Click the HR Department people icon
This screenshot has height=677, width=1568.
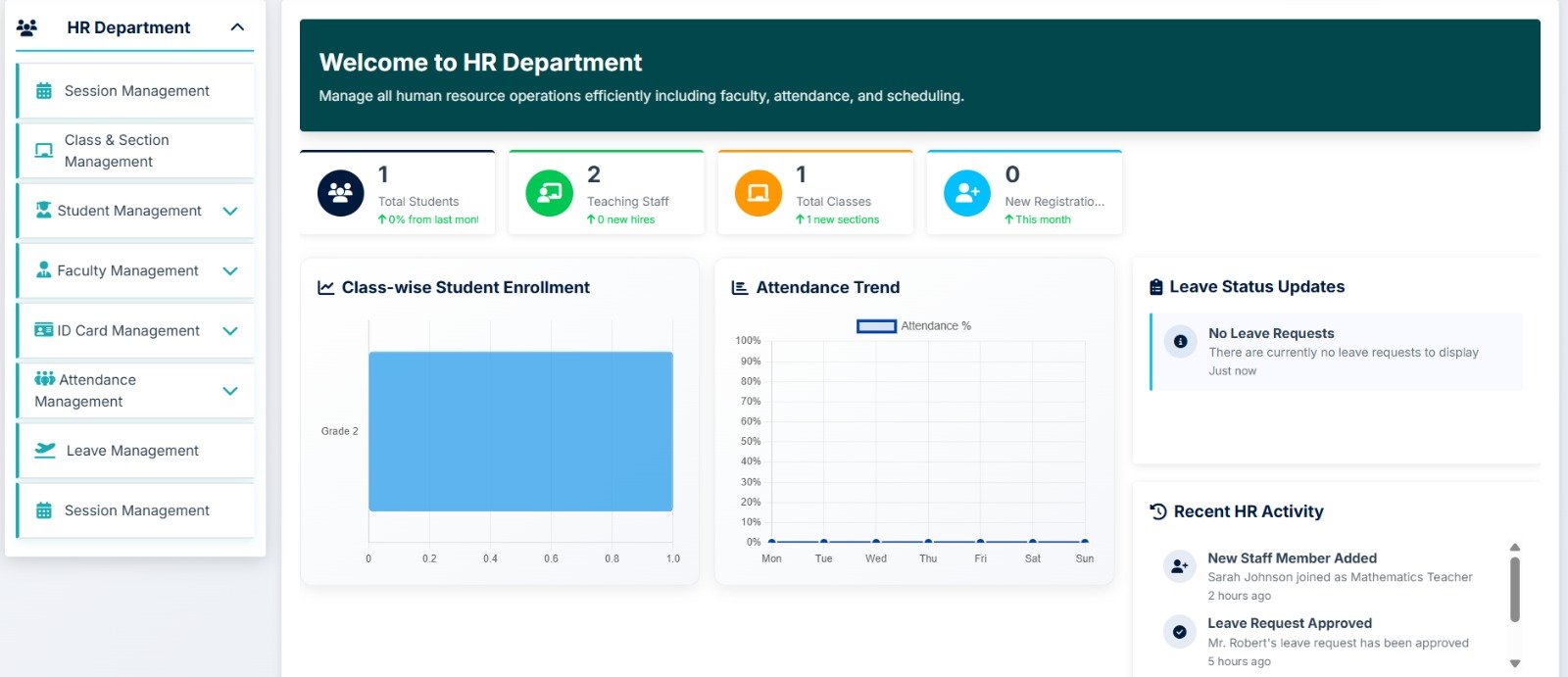click(27, 27)
